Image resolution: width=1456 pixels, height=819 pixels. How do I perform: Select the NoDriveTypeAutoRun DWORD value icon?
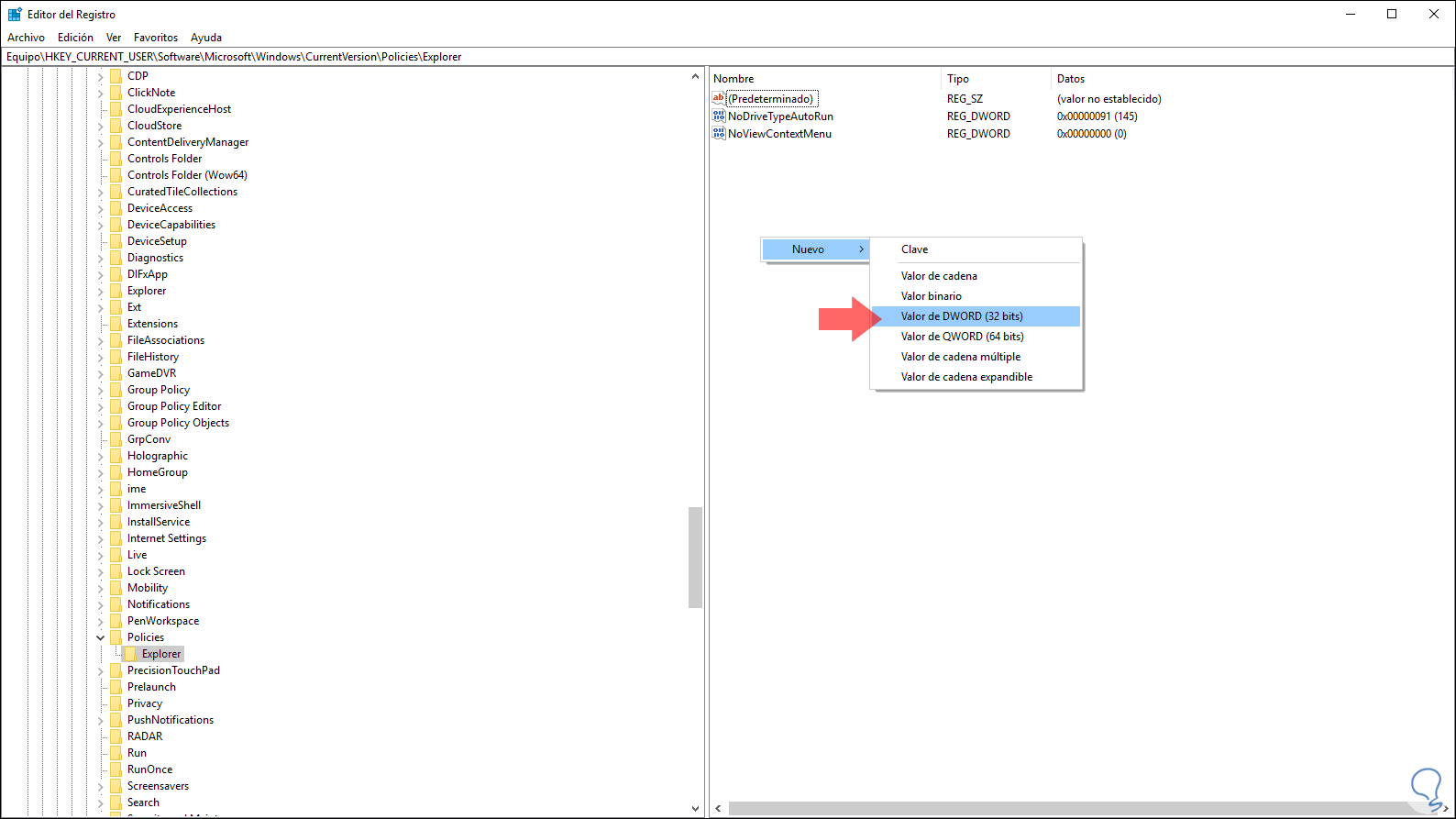(x=719, y=116)
